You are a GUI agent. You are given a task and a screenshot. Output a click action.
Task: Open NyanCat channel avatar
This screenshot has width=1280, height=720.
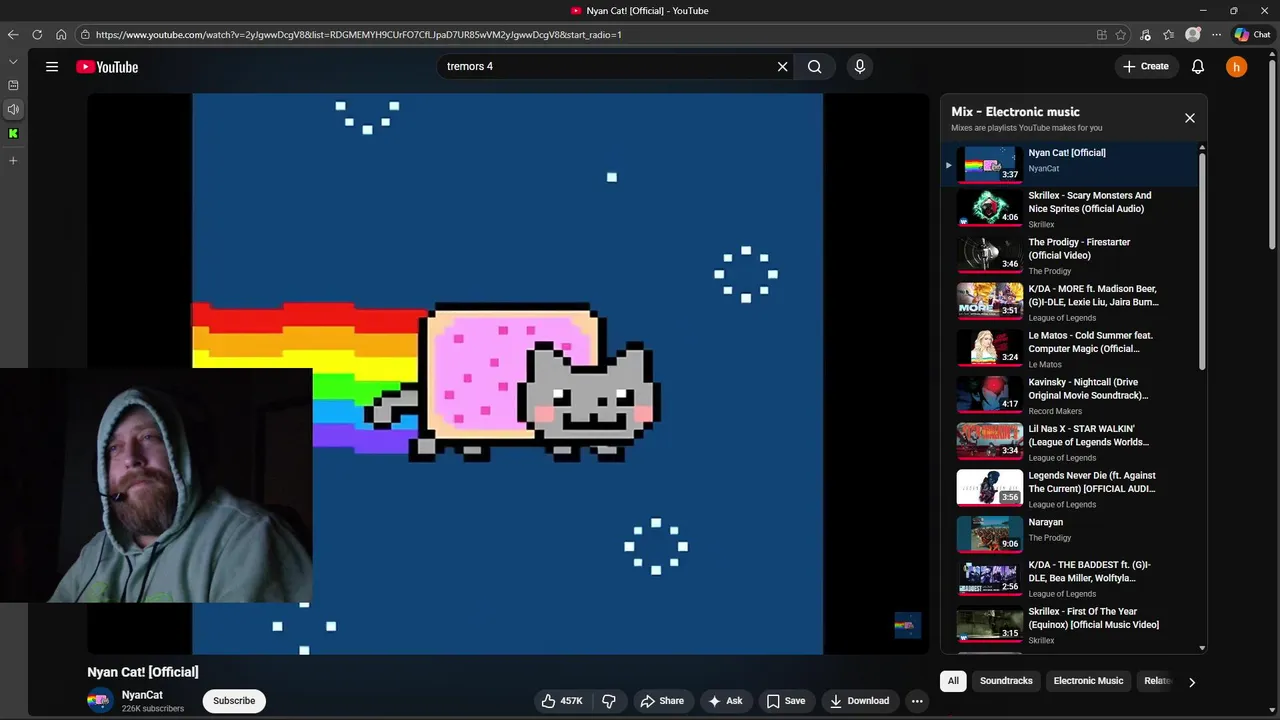click(100, 701)
